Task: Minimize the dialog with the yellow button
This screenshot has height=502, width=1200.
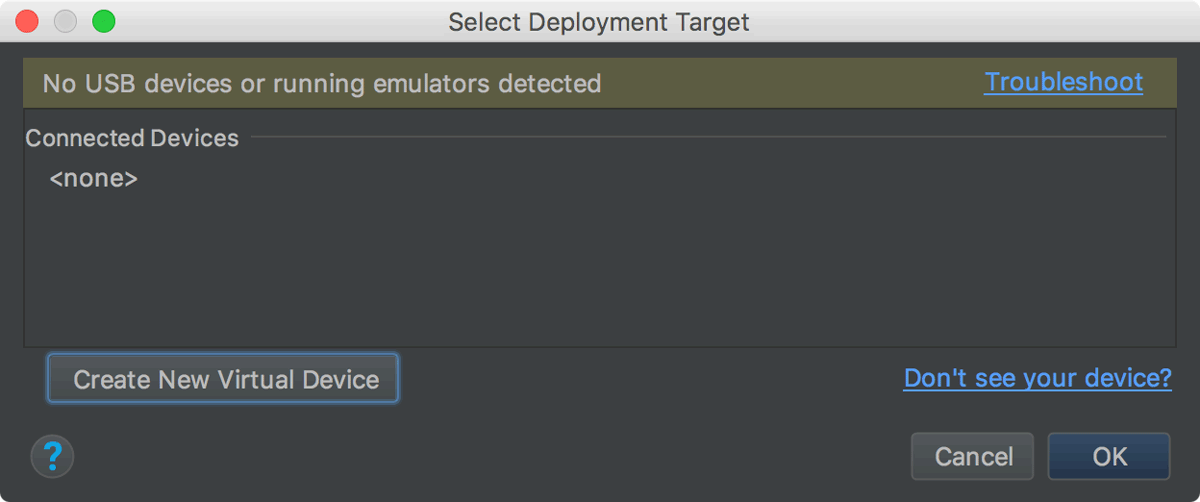Action: point(65,21)
